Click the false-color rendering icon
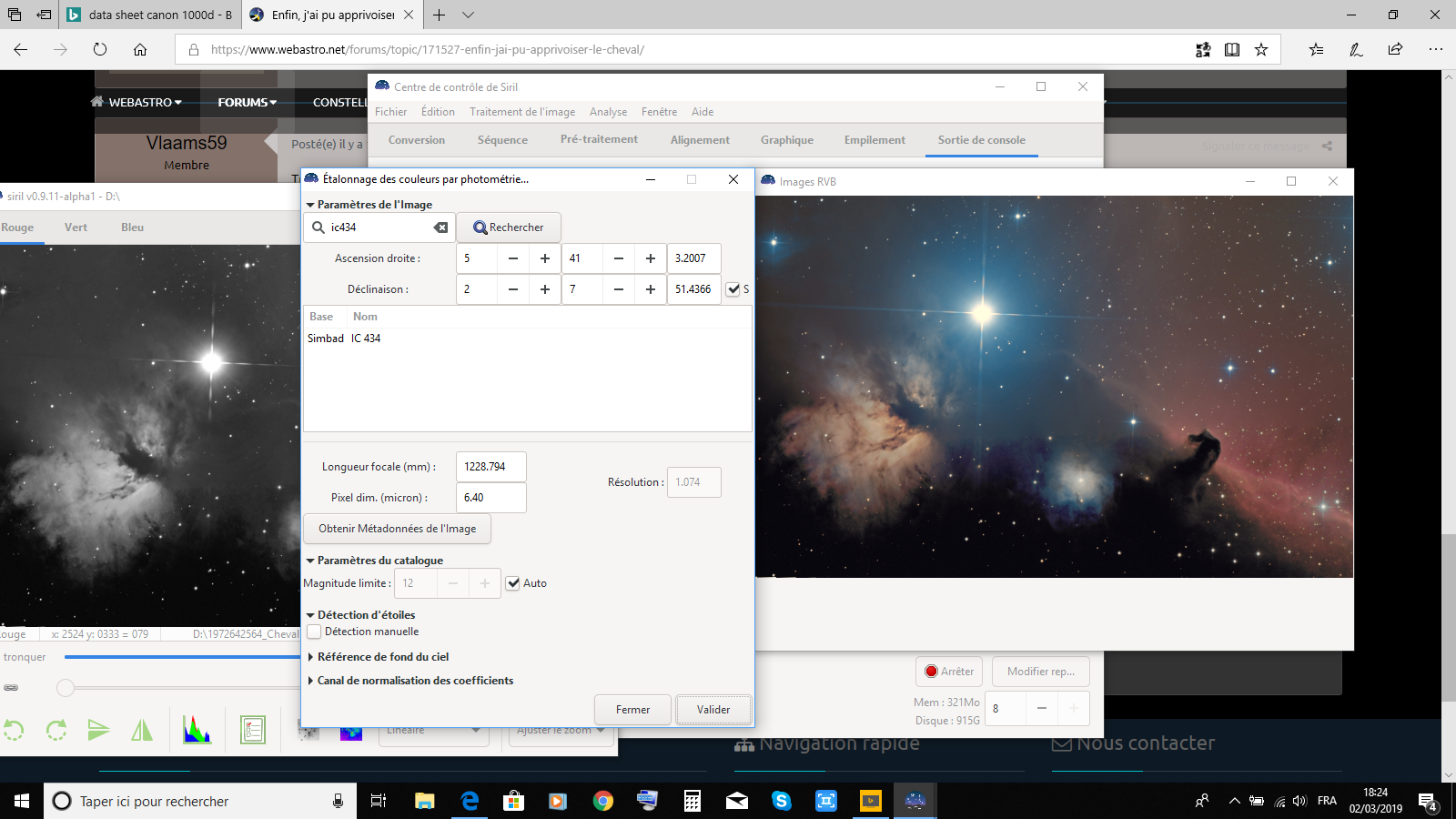This screenshot has width=1456, height=819. (x=351, y=732)
